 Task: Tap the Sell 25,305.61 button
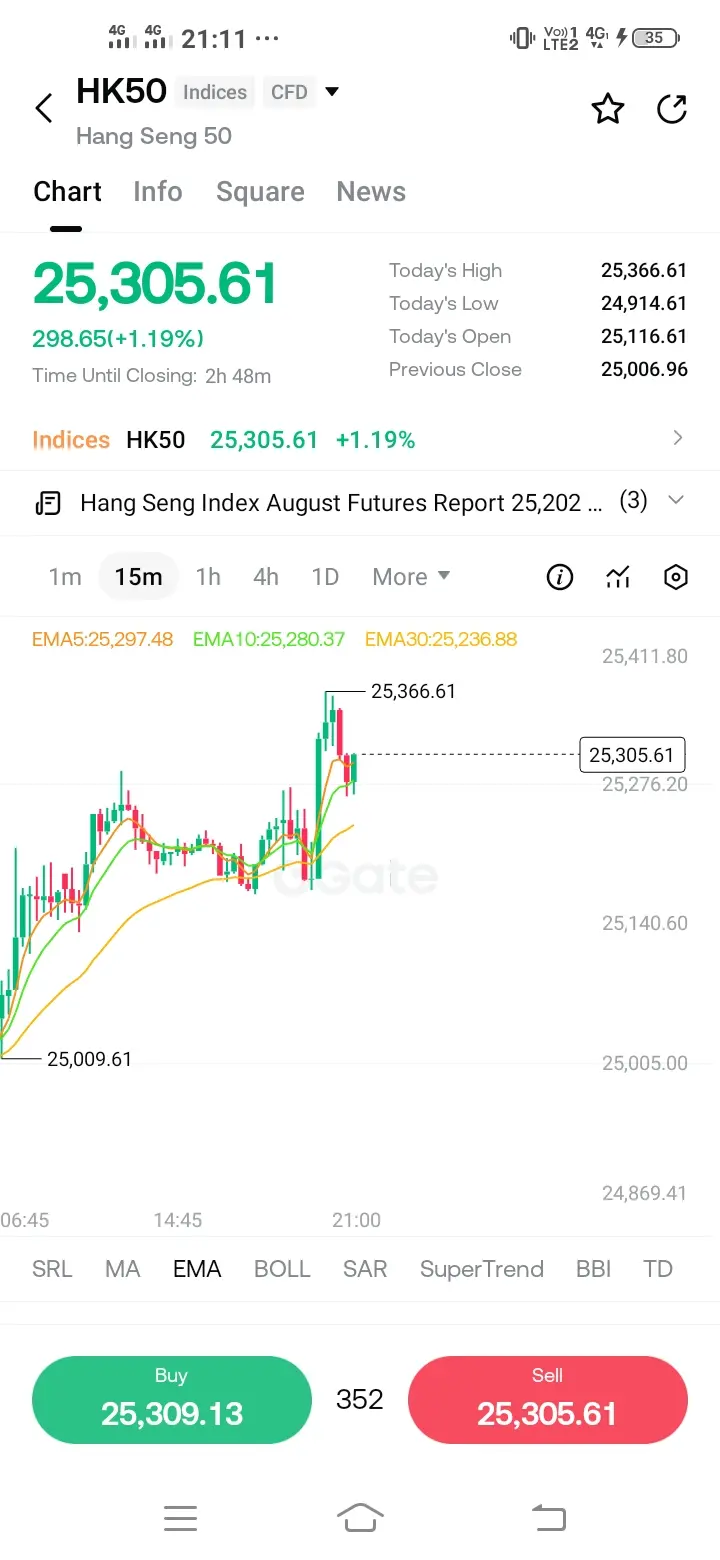pyautogui.click(x=548, y=1400)
